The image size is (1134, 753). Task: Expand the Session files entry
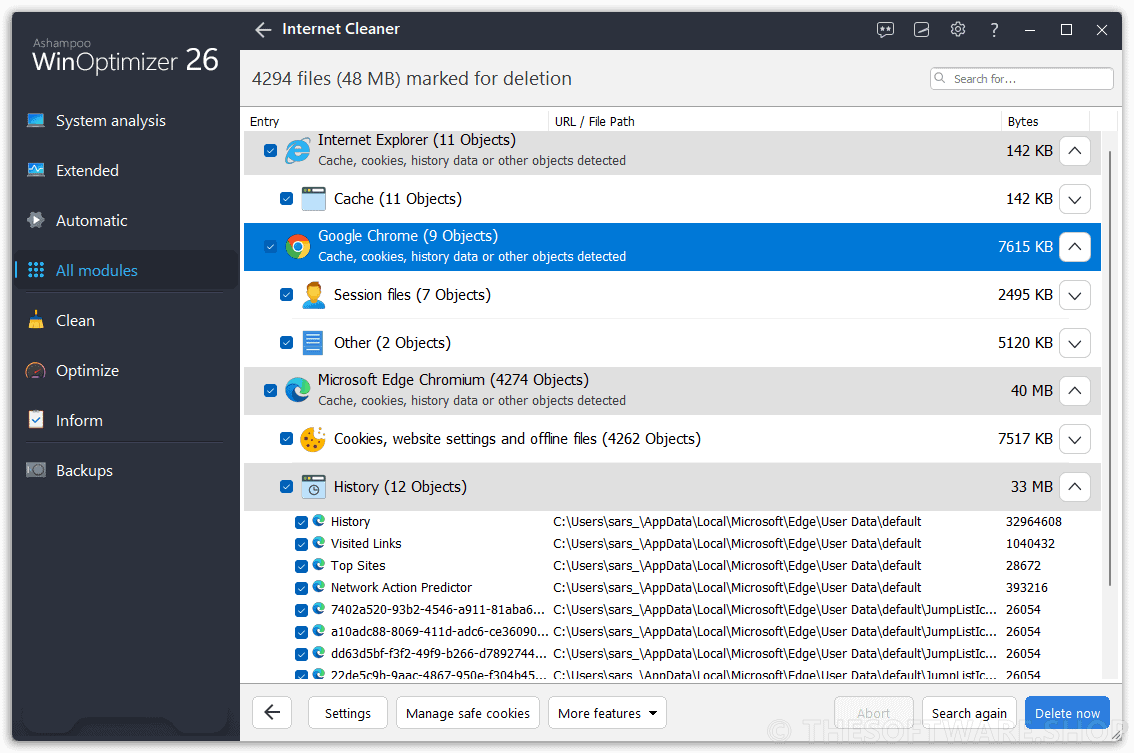coord(1075,295)
